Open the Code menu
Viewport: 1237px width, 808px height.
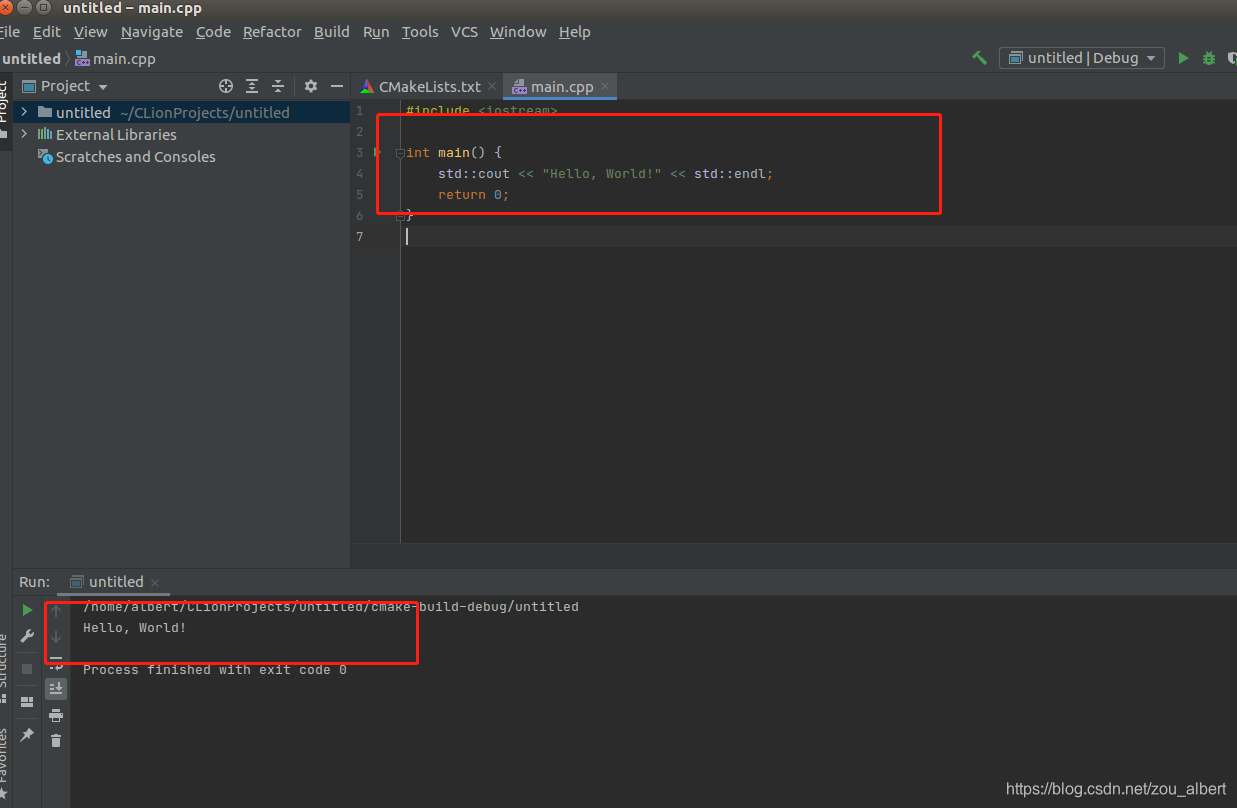tap(213, 32)
